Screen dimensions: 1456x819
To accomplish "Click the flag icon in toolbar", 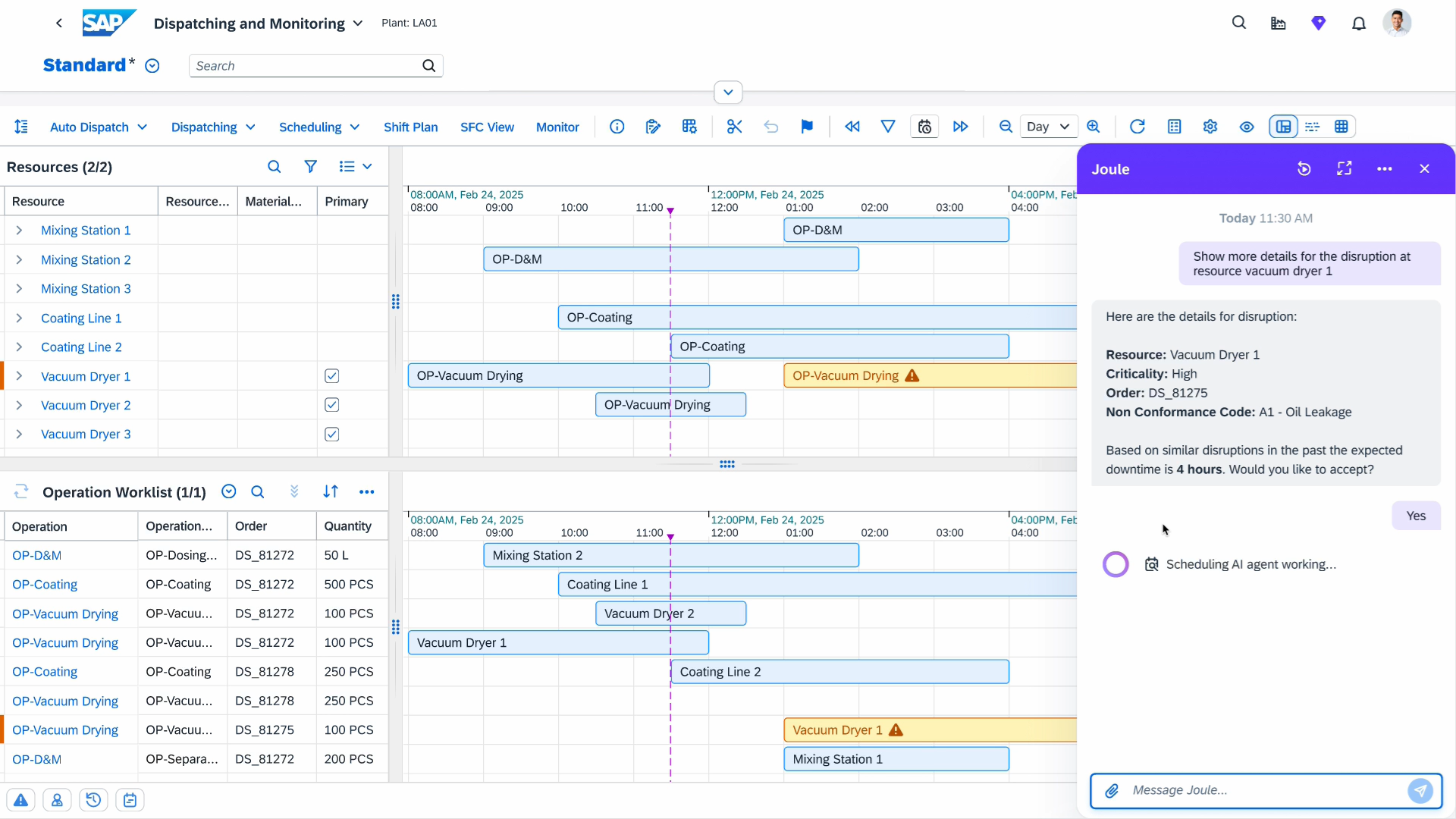I will click(807, 127).
